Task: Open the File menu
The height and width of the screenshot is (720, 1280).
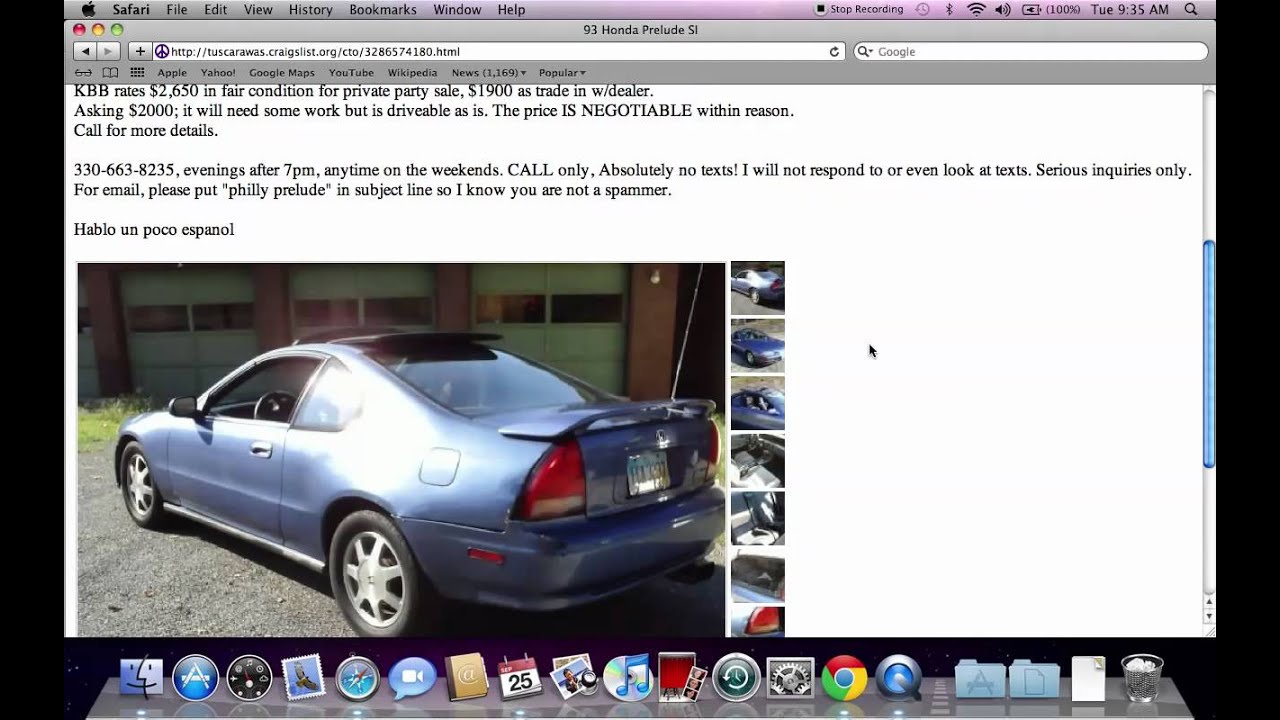Action: (177, 9)
